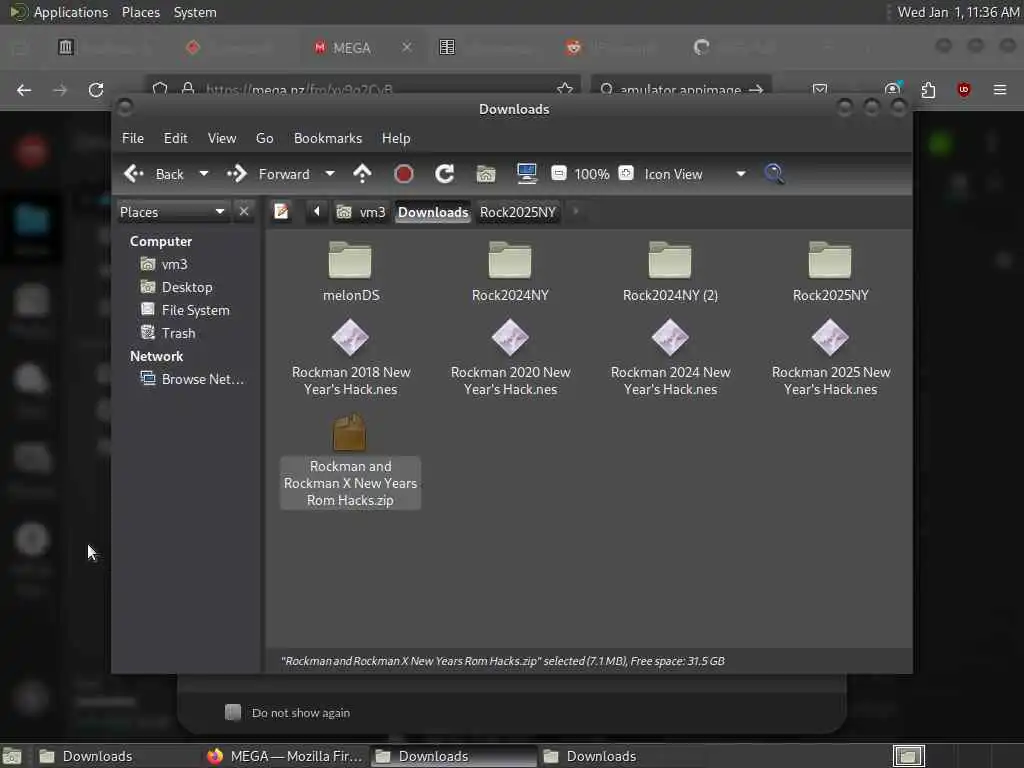Click the clock showing Wed Jan 1

(x=958, y=12)
